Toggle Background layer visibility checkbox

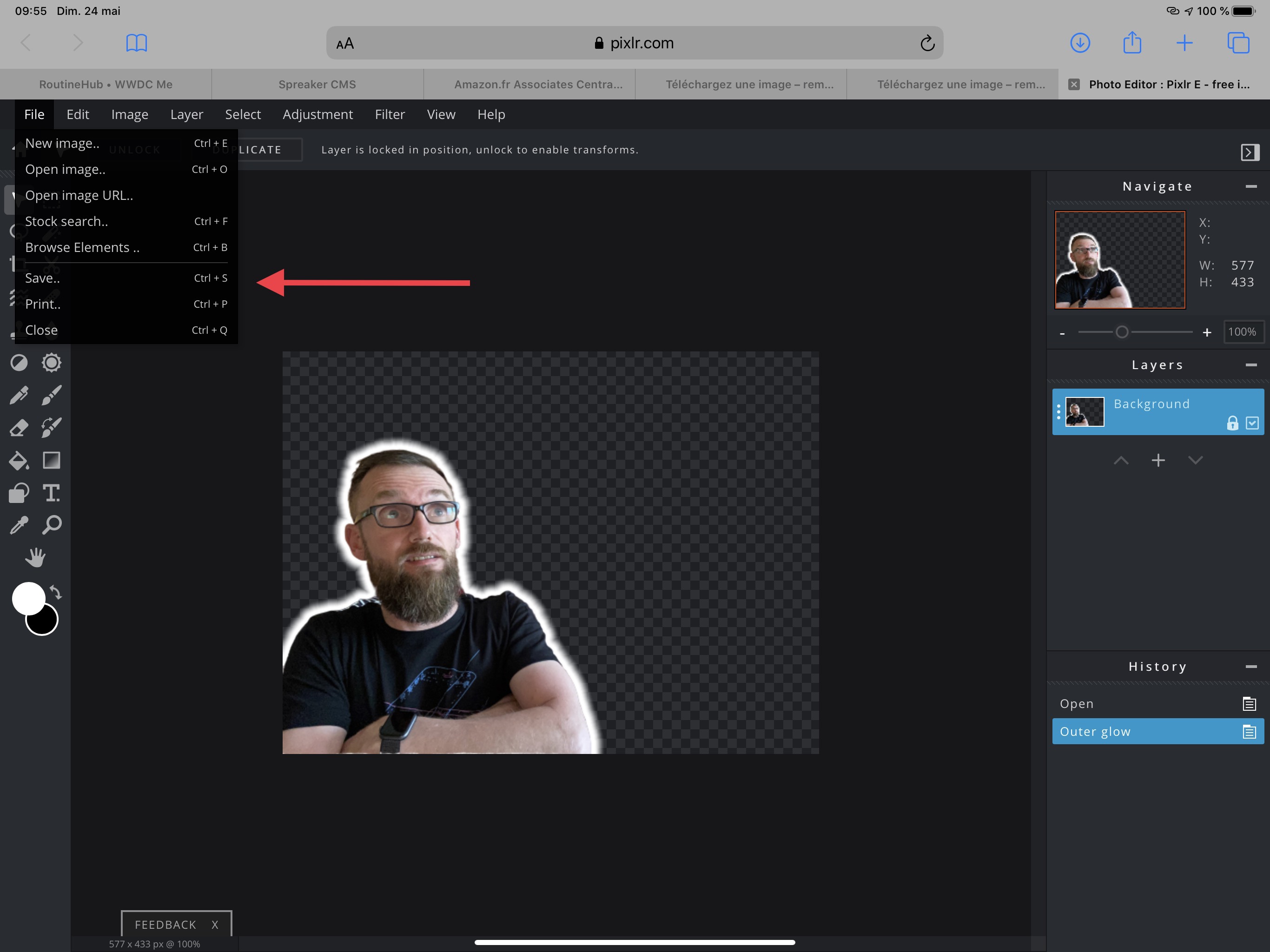(1252, 423)
